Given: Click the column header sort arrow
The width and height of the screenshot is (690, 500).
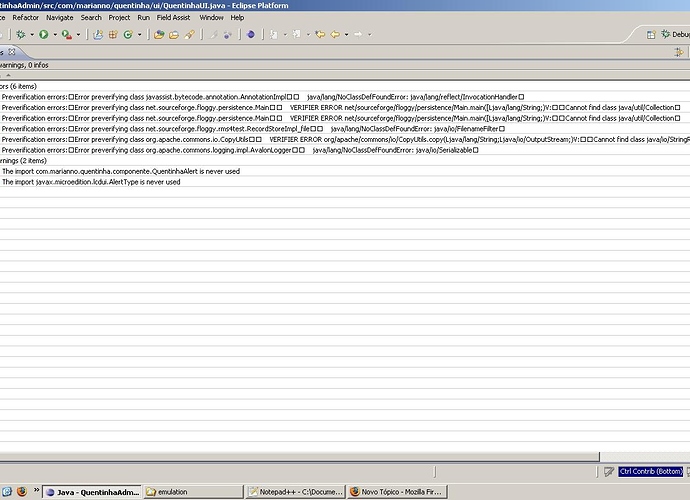Looking at the screenshot, I should point(8,75).
